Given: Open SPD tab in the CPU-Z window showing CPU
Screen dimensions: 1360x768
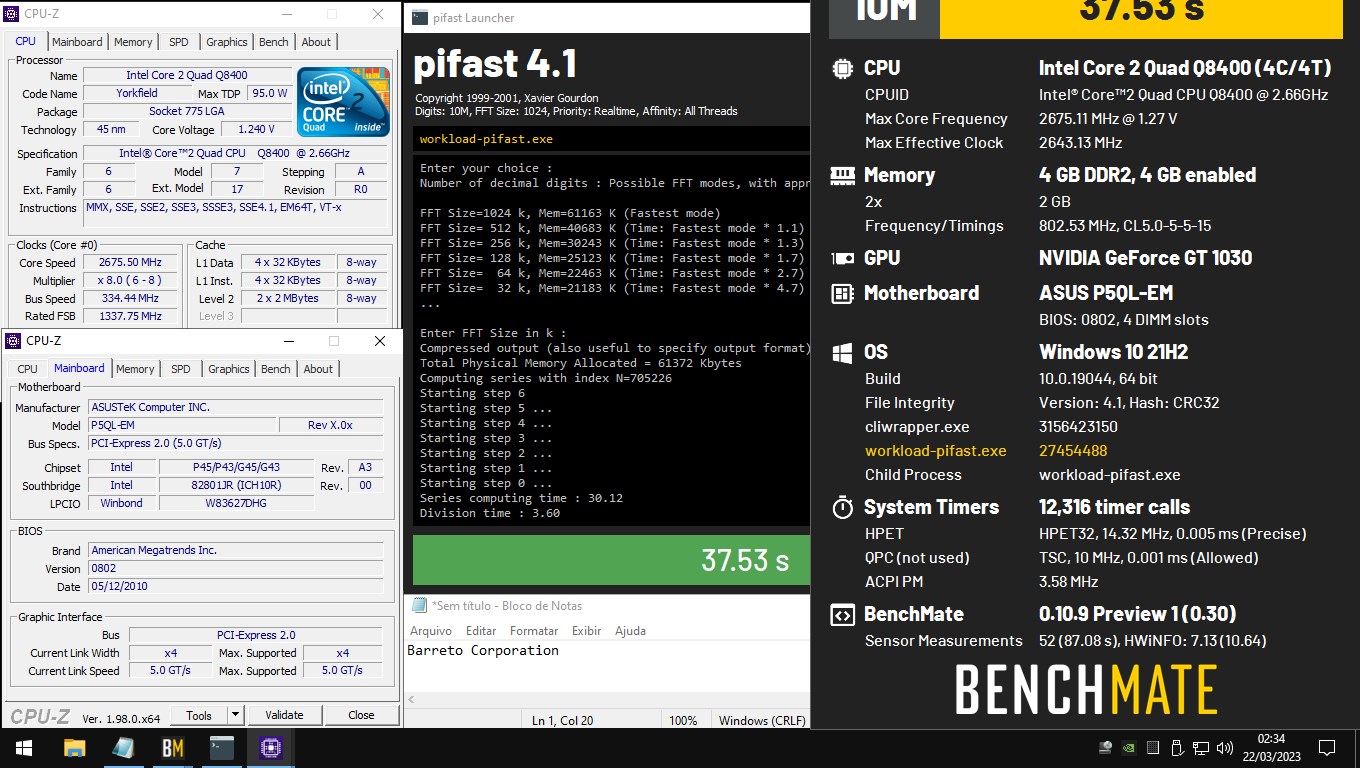Looking at the screenshot, I should point(178,42).
